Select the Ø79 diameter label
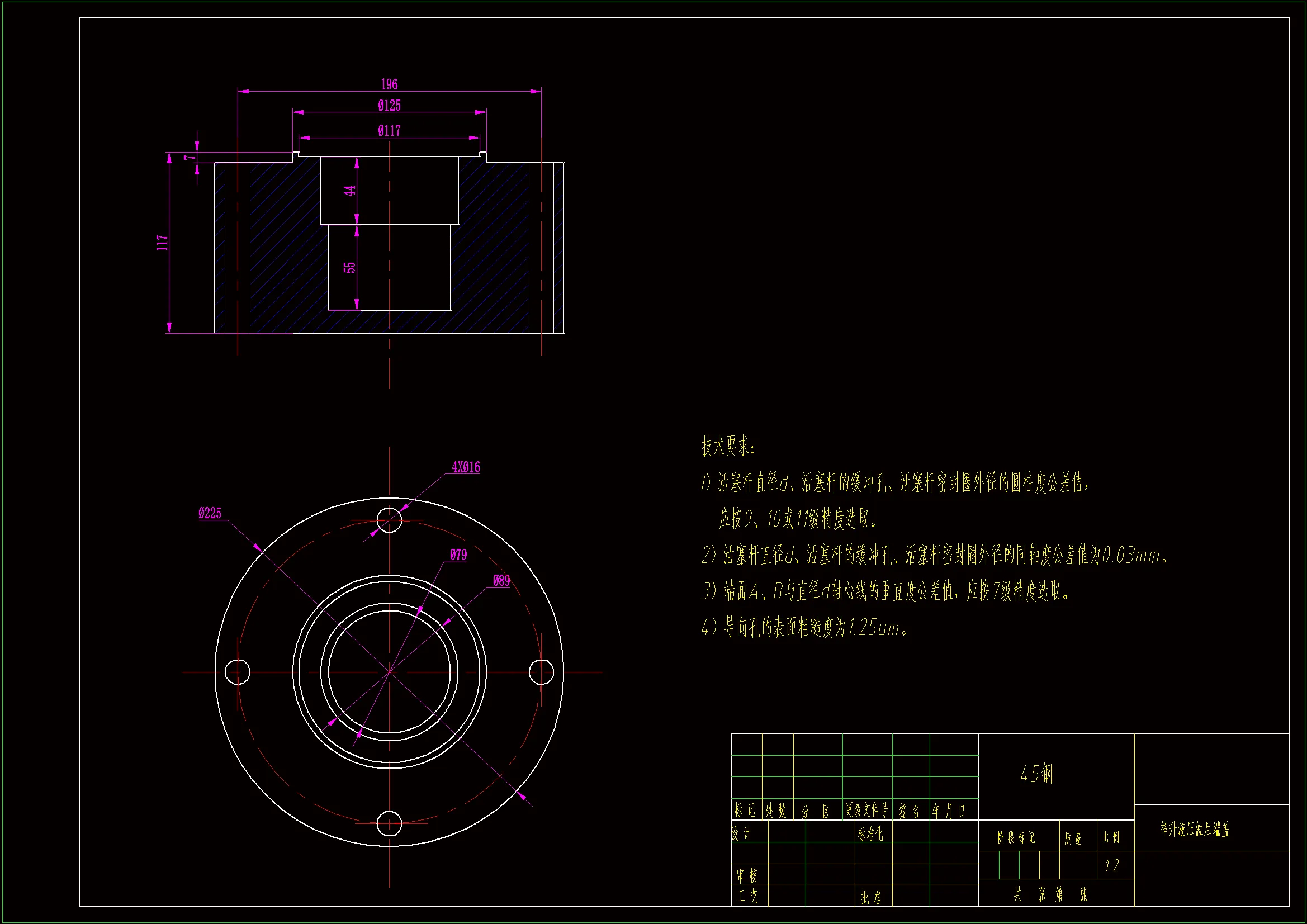 (458, 555)
